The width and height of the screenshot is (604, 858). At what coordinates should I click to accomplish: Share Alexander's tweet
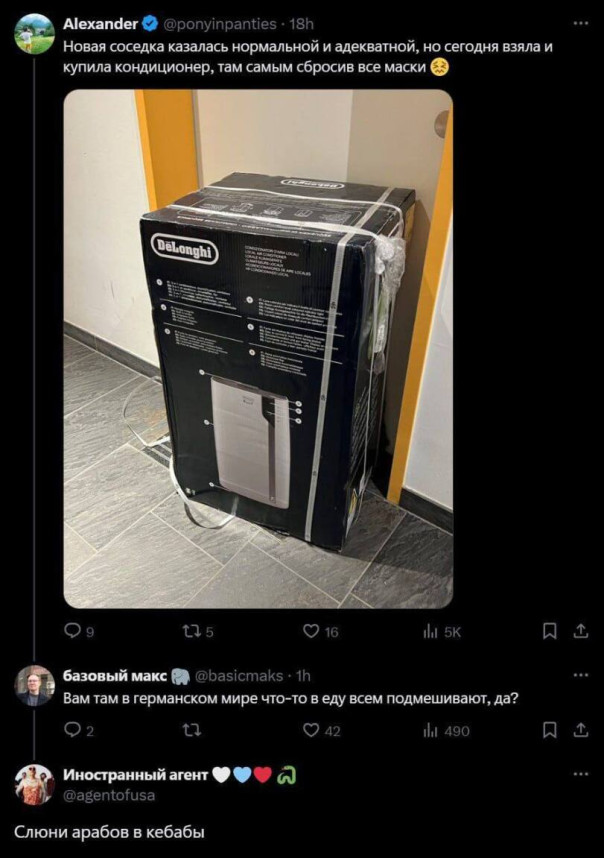pos(580,631)
